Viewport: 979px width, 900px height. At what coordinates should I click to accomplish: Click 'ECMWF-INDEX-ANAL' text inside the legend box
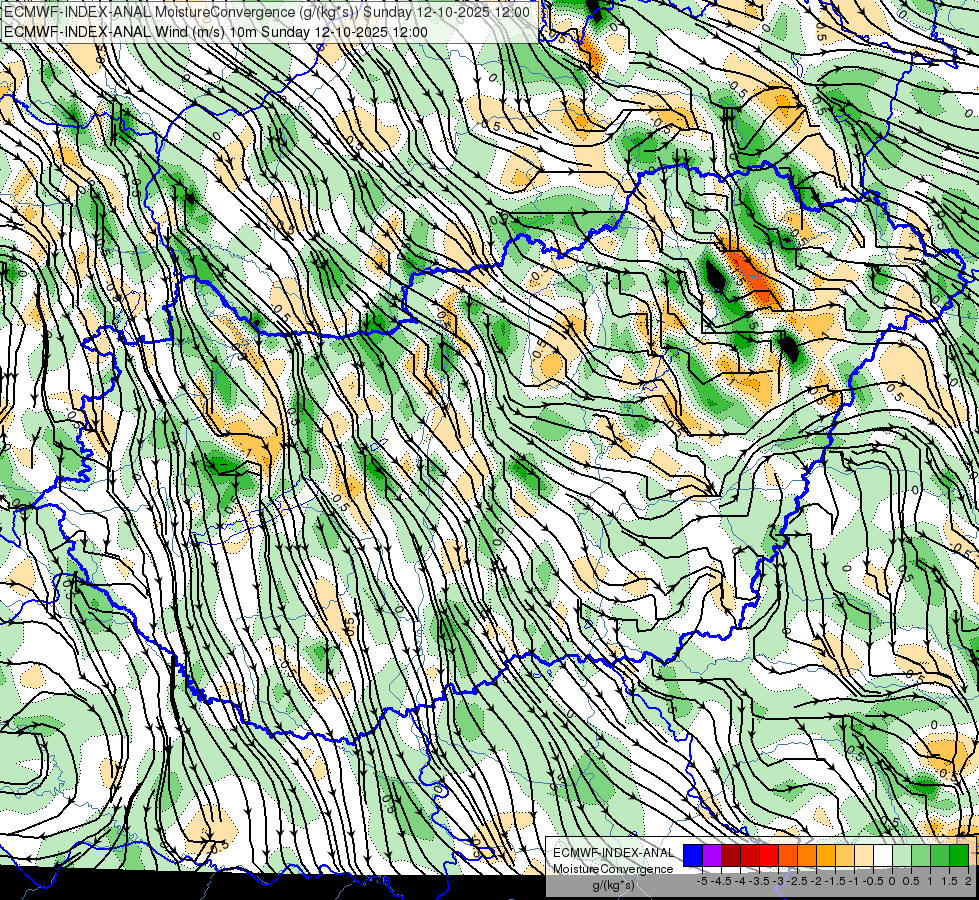(614, 853)
